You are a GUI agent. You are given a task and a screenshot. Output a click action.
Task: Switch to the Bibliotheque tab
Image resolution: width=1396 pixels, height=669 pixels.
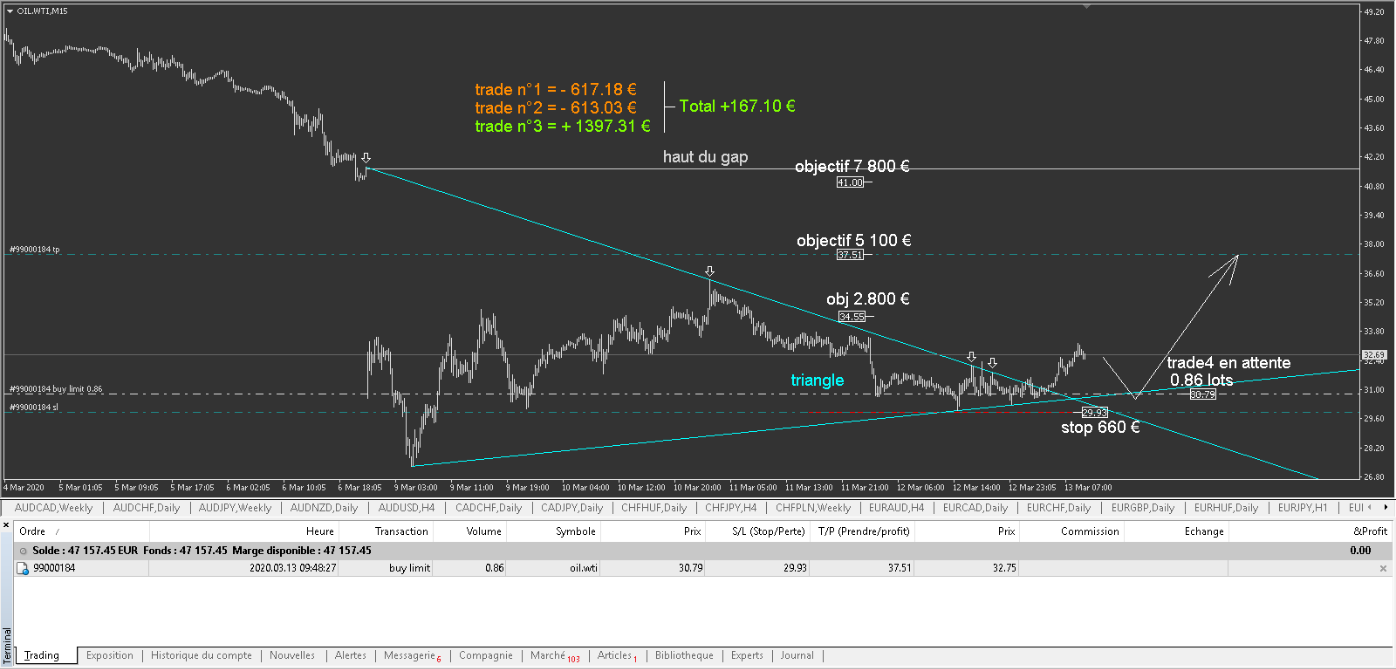click(684, 656)
